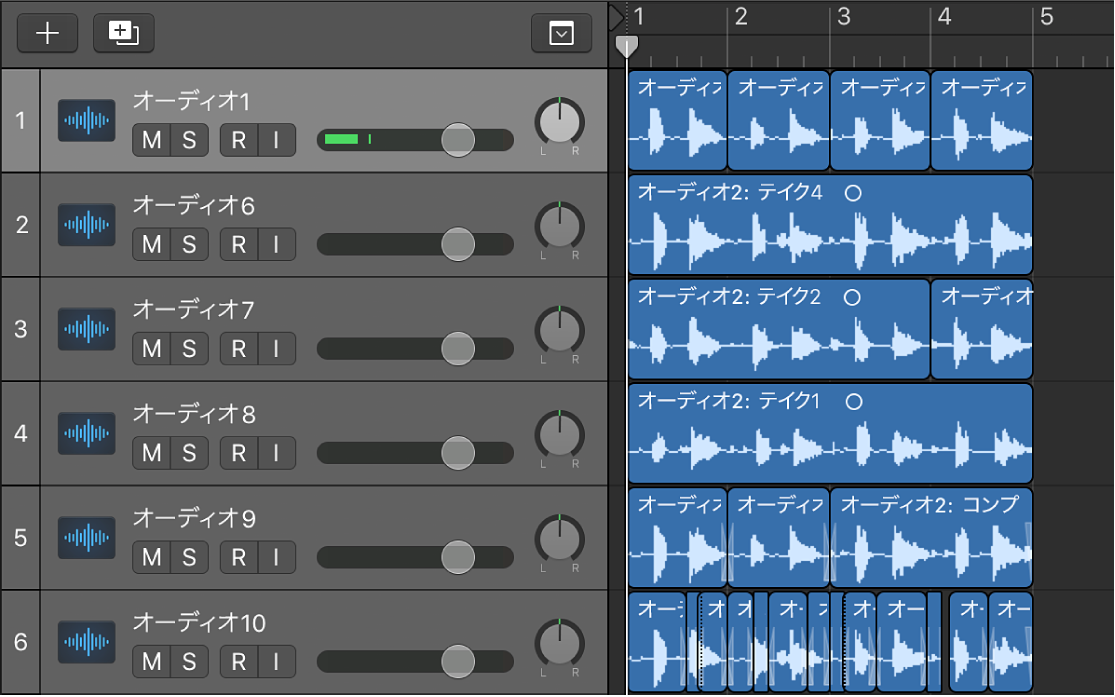This screenshot has height=697, width=1115.
Task: Select track number 6 in the header
Action: pos(21,641)
